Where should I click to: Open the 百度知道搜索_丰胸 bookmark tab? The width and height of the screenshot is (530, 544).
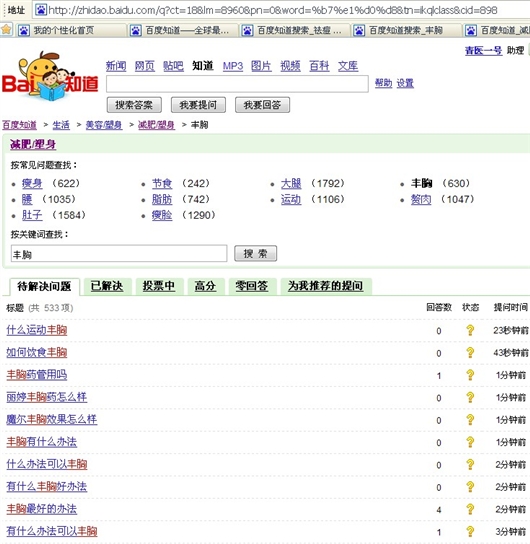(x=407, y=31)
